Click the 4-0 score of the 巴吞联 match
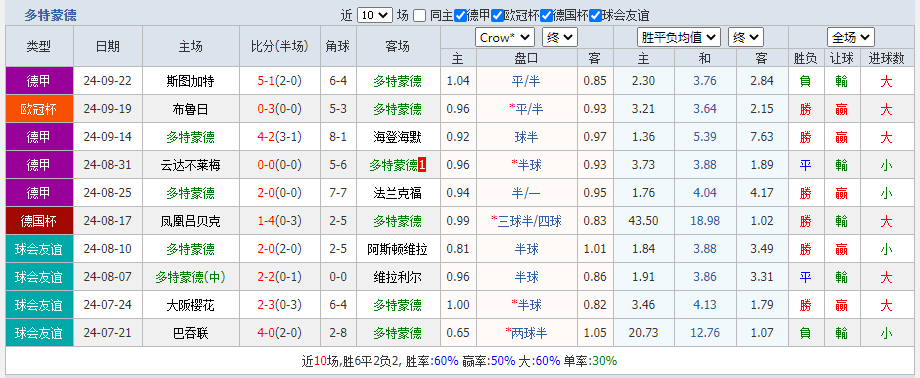Image resolution: width=920 pixels, height=378 pixels. (x=266, y=333)
